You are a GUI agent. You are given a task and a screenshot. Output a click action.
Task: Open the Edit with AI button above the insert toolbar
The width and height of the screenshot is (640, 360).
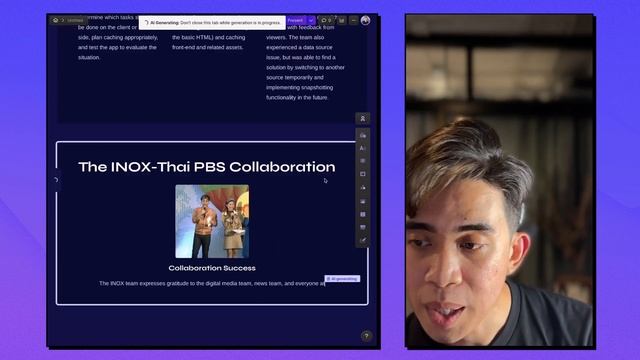[x=362, y=119]
